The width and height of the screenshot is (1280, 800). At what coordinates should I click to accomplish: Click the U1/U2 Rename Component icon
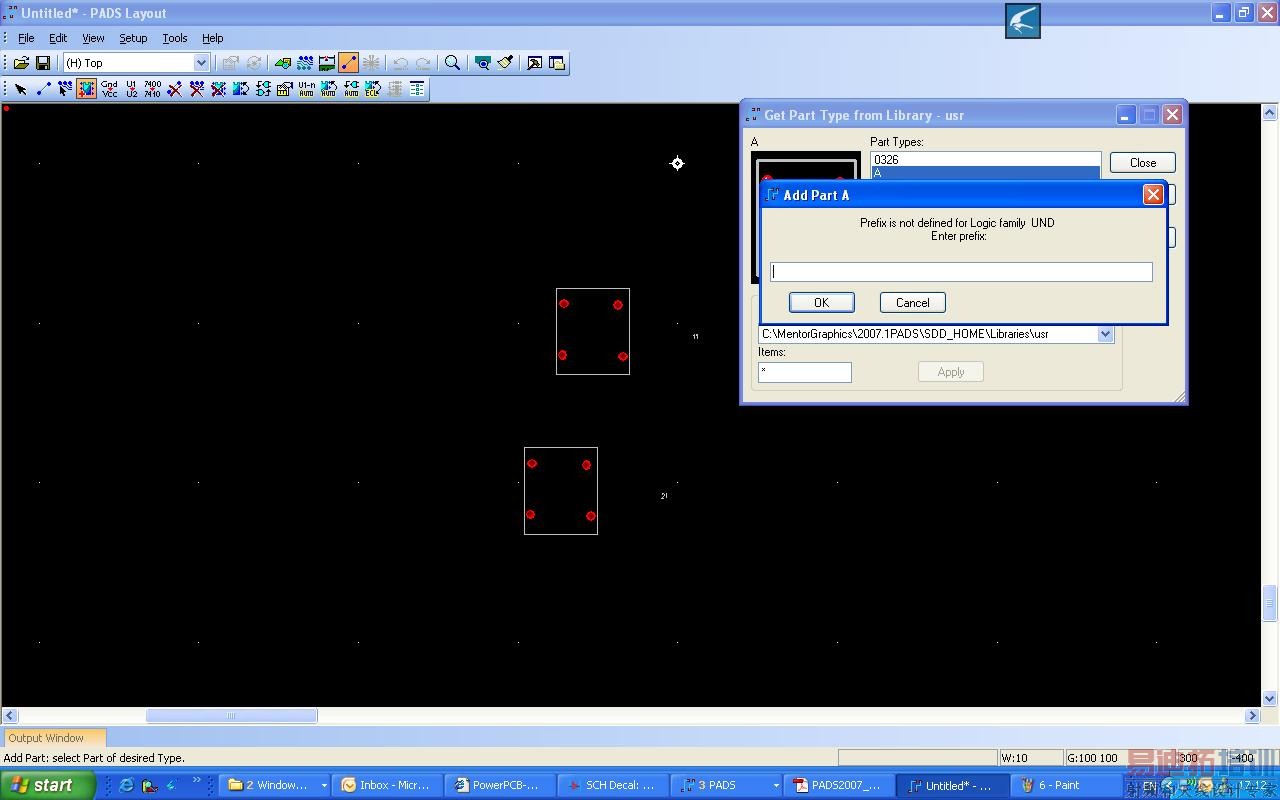click(131, 89)
